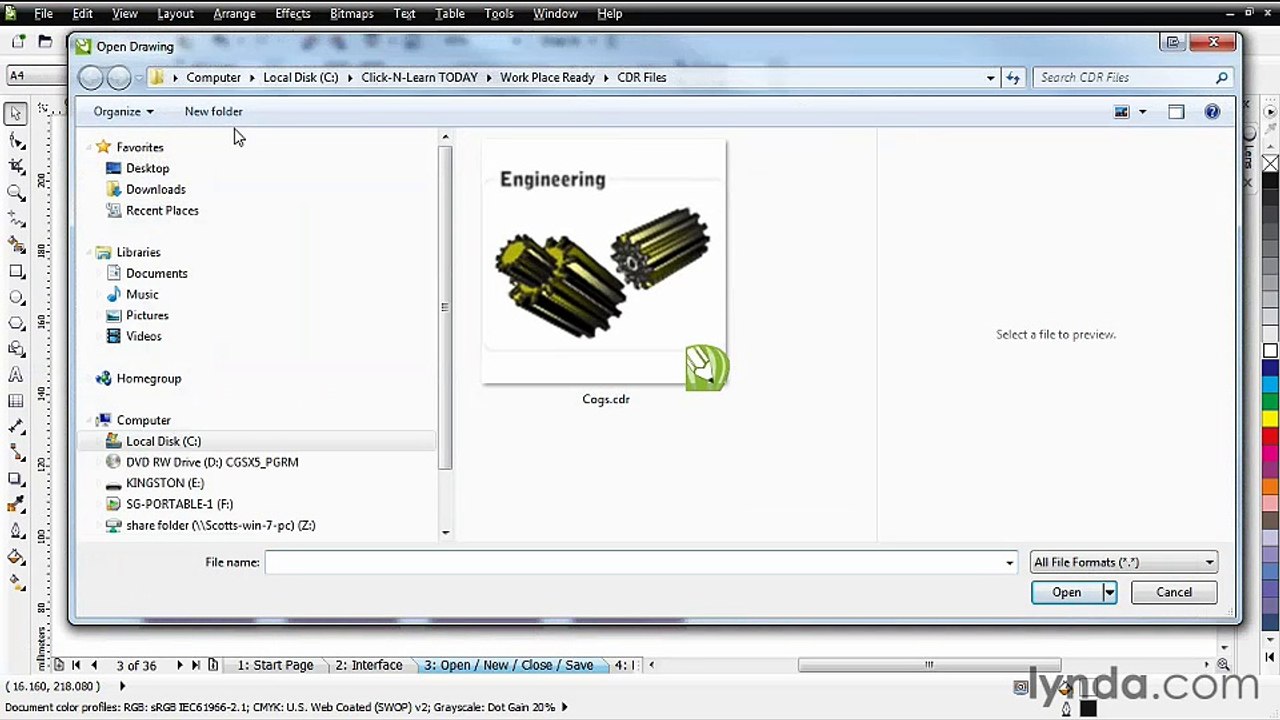This screenshot has height=720, width=1280.
Task: Click the Cancel button
Action: point(1174,592)
